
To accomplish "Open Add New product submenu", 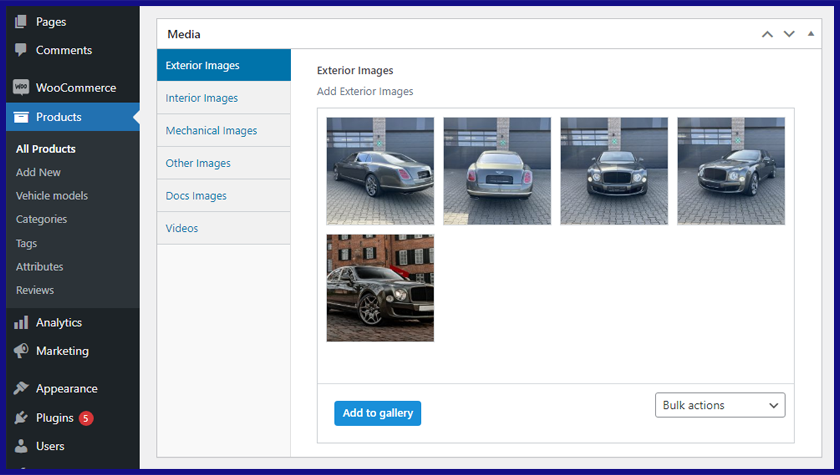I will pos(38,172).
